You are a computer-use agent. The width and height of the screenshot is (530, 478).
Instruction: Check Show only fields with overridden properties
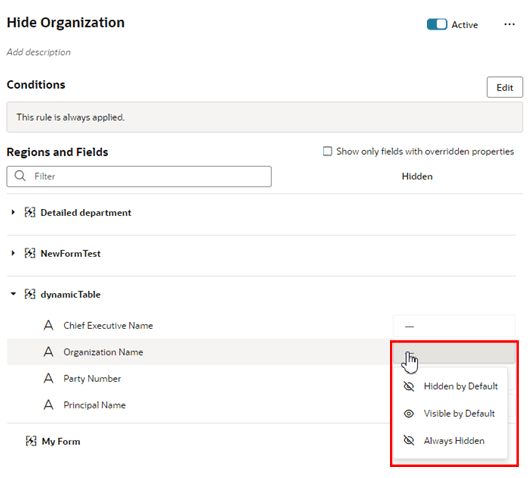pyautogui.click(x=327, y=151)
